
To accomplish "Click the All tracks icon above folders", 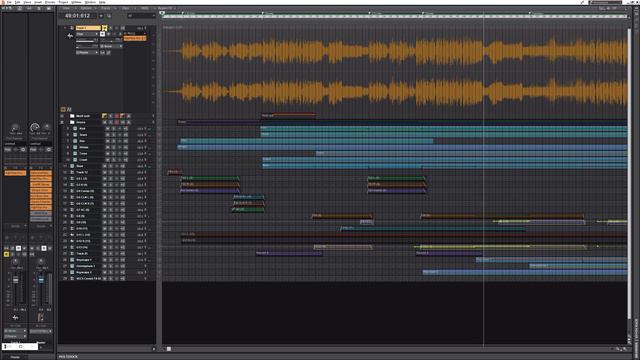I will click(63, 109).
